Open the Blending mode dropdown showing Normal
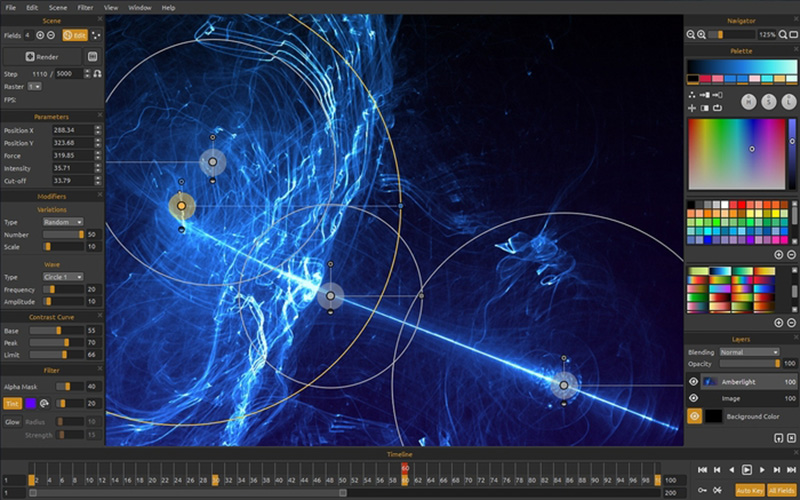 [x=749, y=352]
